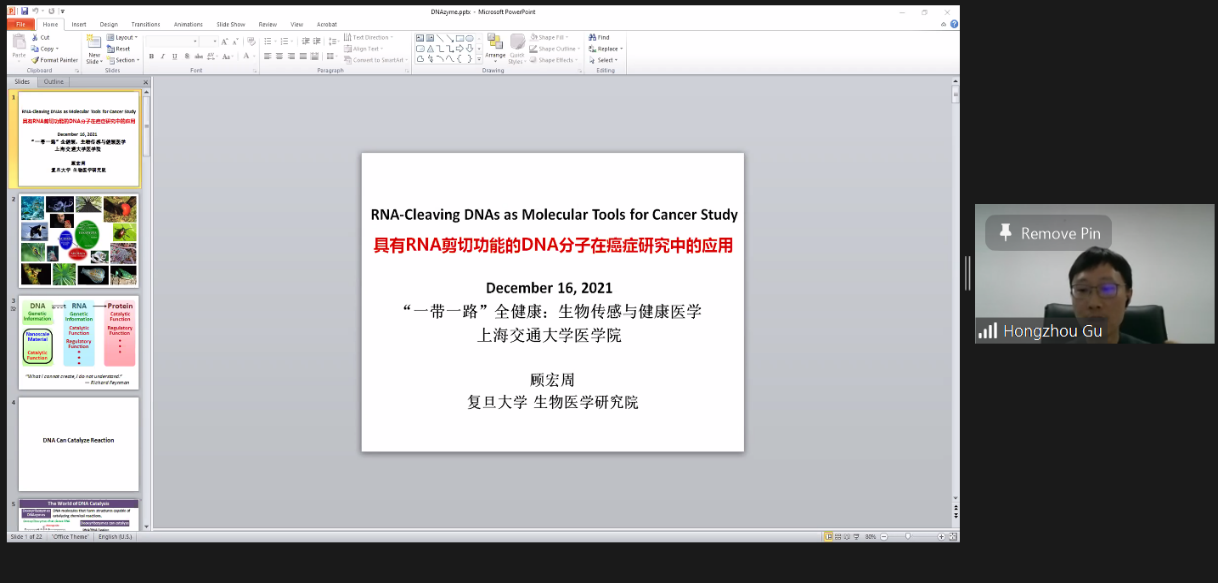The width and height of the screenshot is (1218, 583).
Task: Open the File tab
Action: 20,24
